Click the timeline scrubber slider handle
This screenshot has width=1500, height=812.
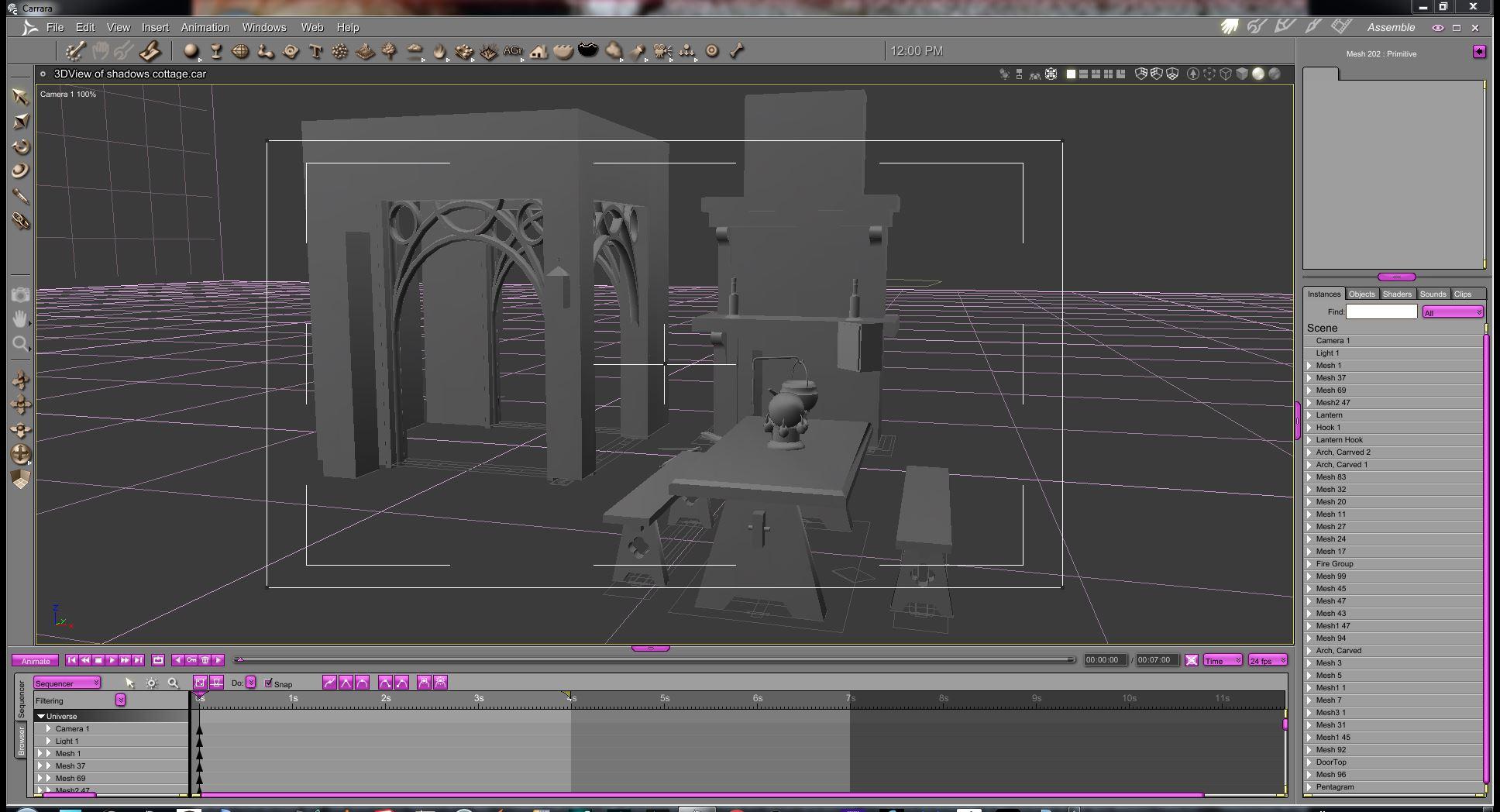(240, 660)
